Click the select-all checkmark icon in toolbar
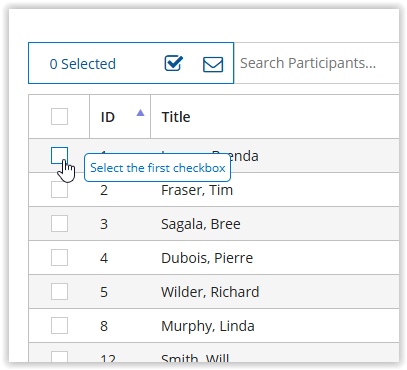Image resolution: width=407 pixels, height=370 pixels. click(174, 63)
